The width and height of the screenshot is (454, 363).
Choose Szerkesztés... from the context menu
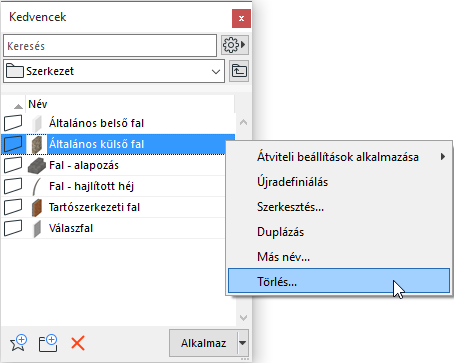click(x=339, y=207)
